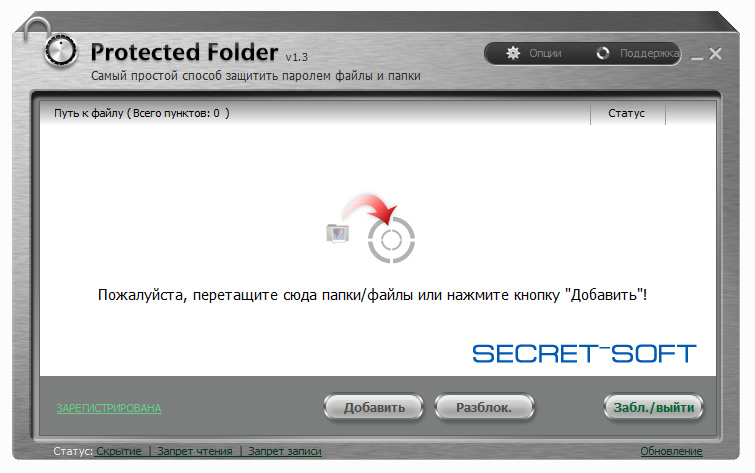
Task: Click the folder icon in drop area
Action: [338, 234]
